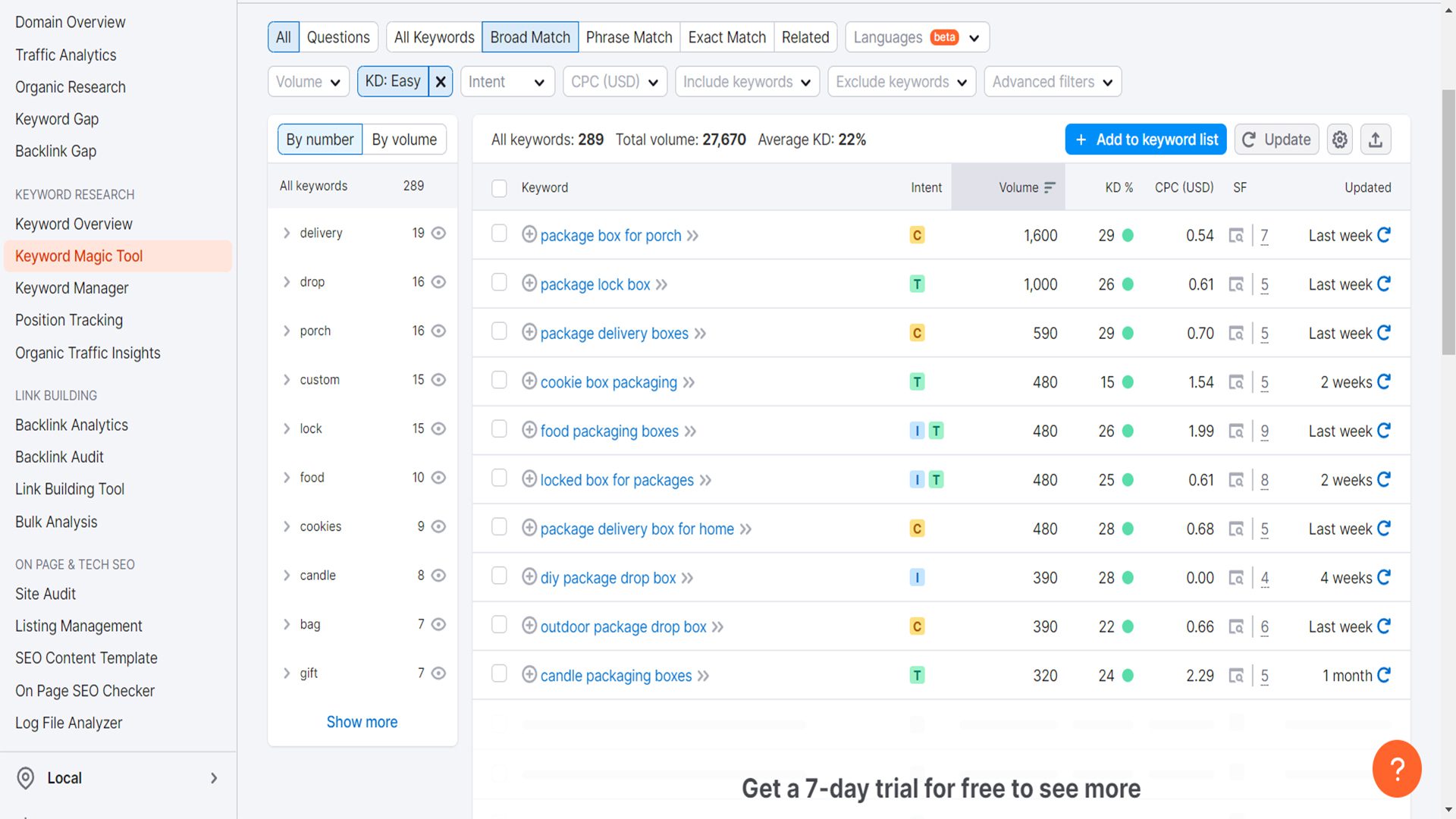The height and width of the screenshot is (819, 1456).
Task: Expand the 'porch' keyword group
Action: coord(287,331)
